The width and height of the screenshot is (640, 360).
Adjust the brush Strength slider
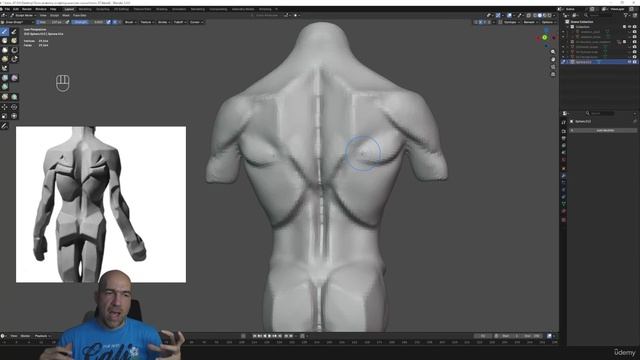click(87, 22)
